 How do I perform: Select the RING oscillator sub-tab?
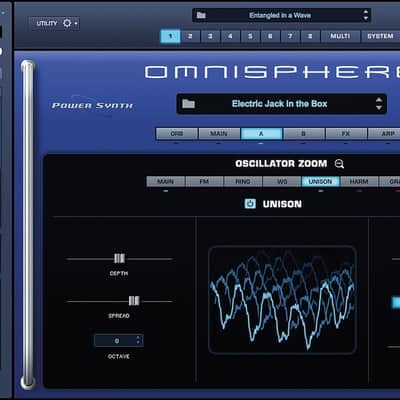243,181
